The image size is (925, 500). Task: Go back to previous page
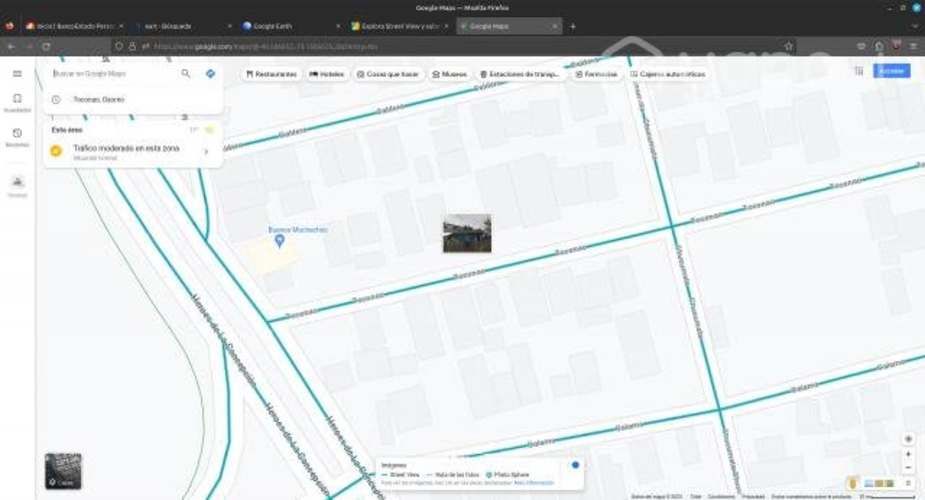(11, 46)
